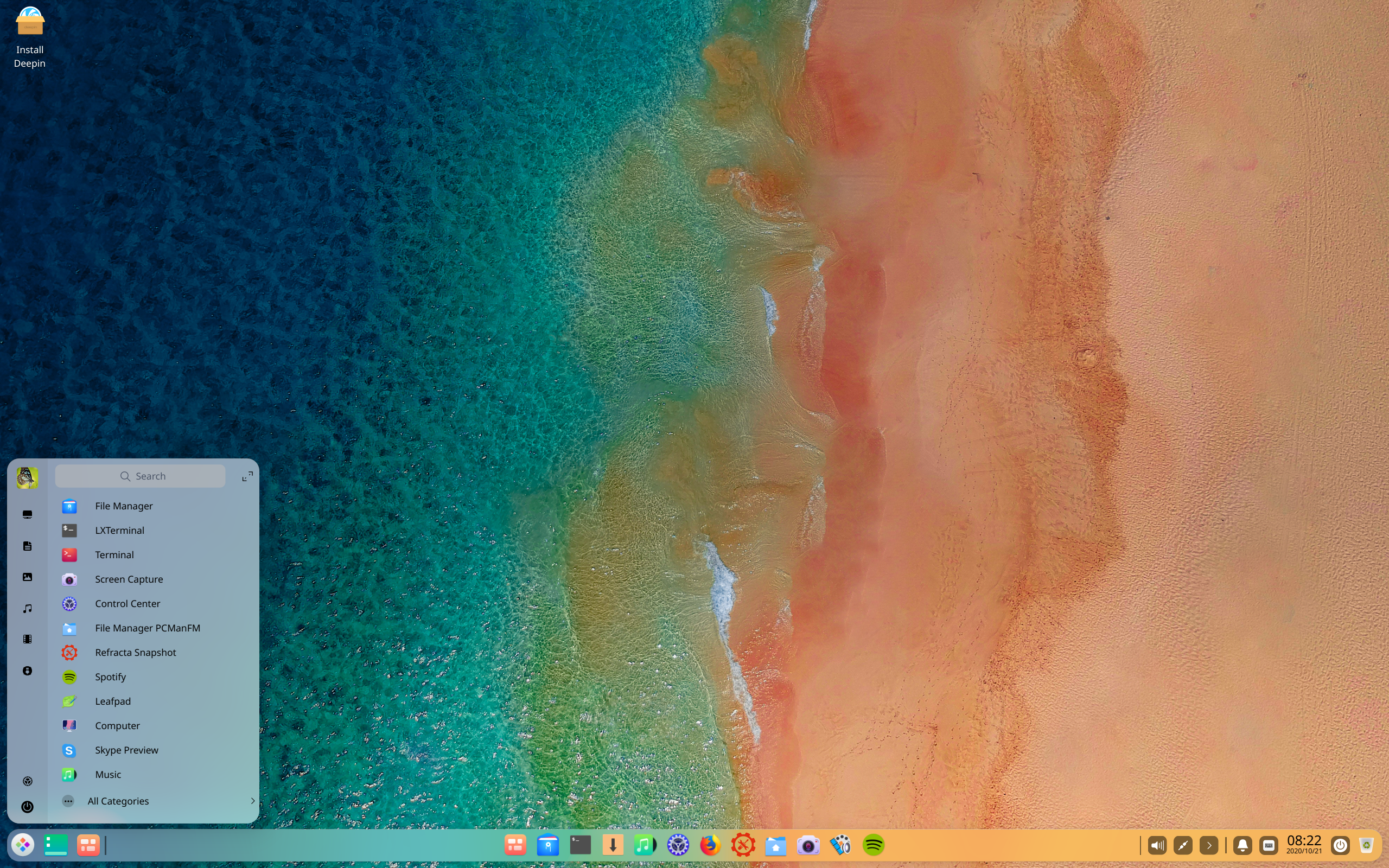Click the power button in the dock tray
Viewport: 1389px width, 868px height.
coord(1340,845)
